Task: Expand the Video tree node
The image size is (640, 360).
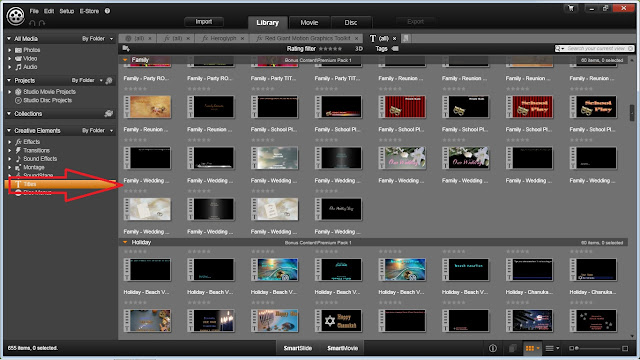Action: point(9,58)
